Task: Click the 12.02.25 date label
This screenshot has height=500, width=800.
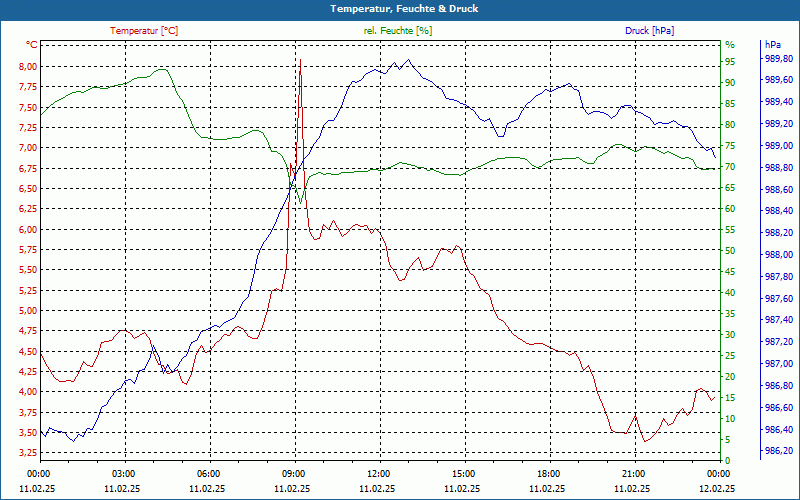Action: pyautogui.click(x=717, y=488)
